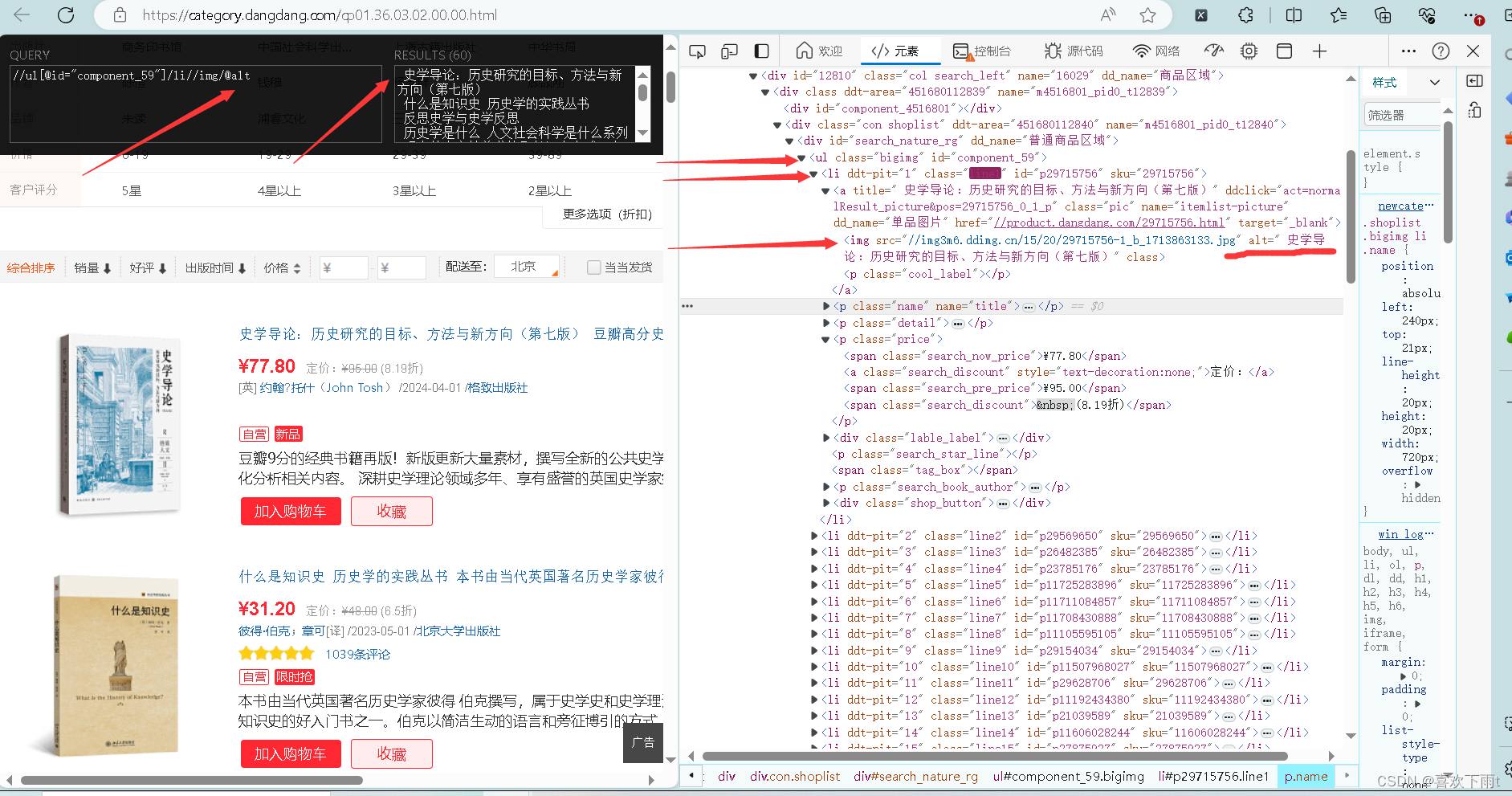
Task: Reload the page with refresh icon
Action: pos(66,14)
